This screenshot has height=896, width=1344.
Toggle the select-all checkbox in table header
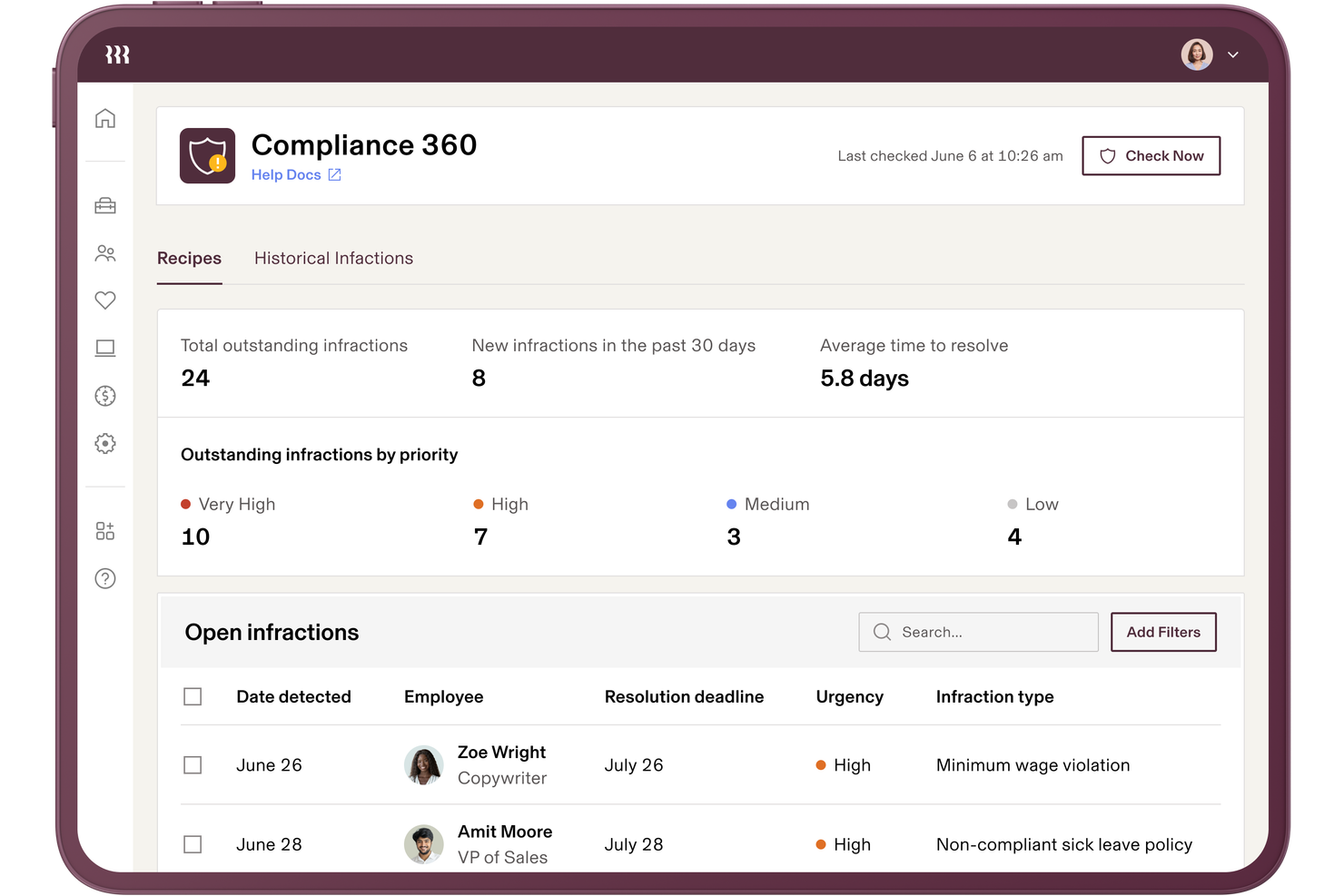193,696
